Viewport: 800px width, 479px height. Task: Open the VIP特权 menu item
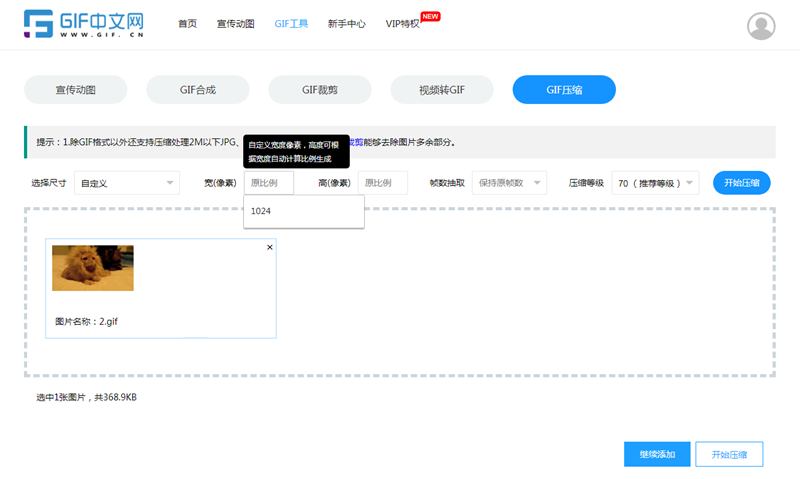coord(402,24)
